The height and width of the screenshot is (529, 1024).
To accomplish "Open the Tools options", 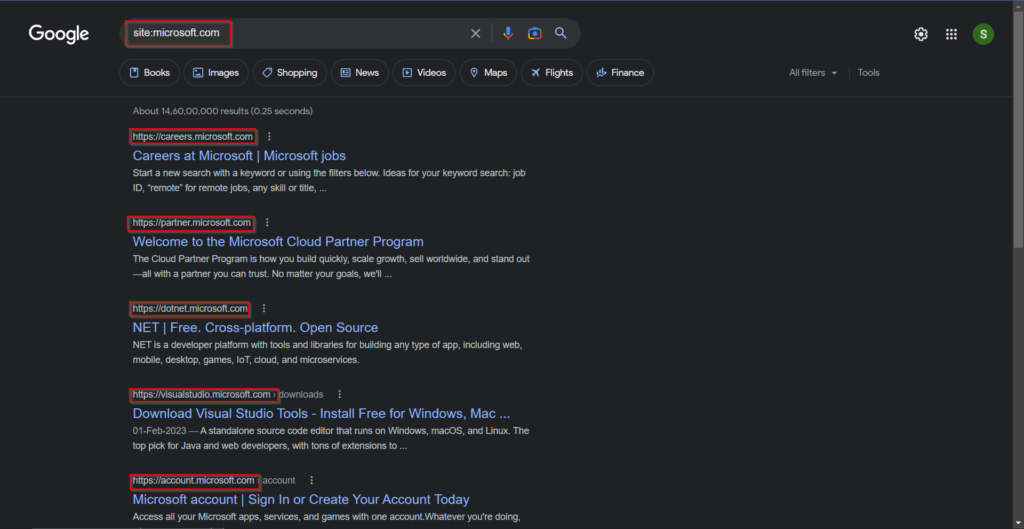I will pos(868,73).
